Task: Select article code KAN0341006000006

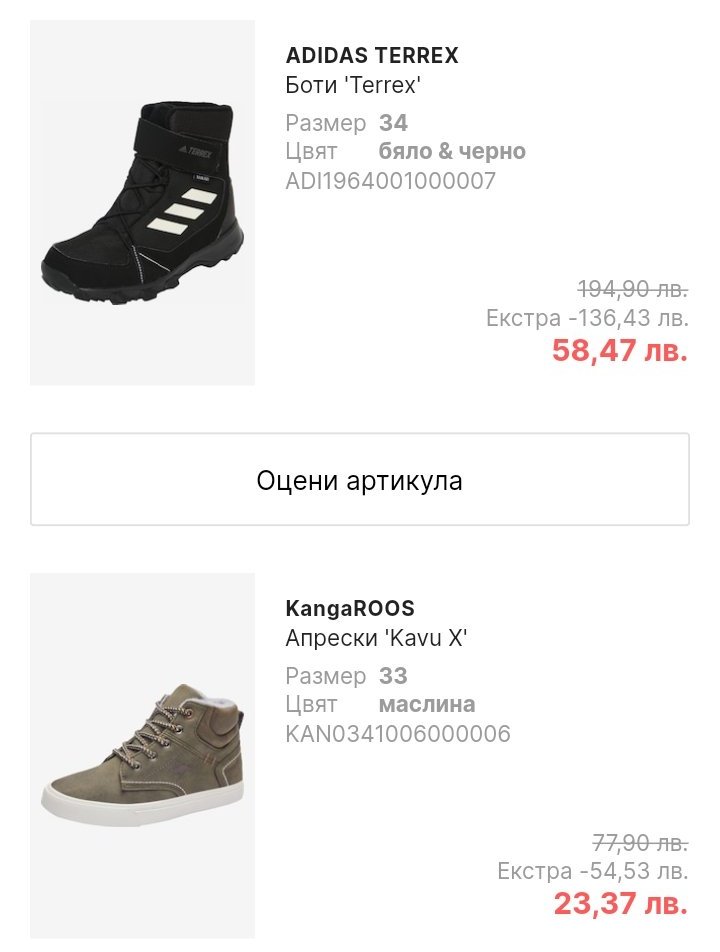Action: [x=398, y=734]
